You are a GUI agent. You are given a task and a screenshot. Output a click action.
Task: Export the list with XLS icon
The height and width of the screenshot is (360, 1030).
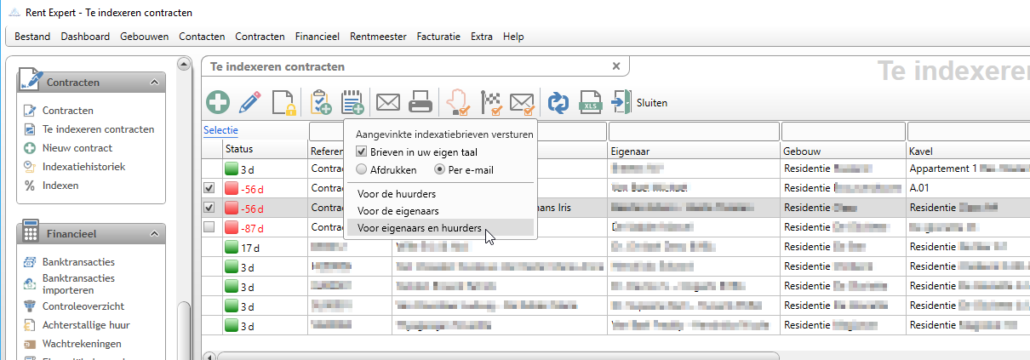pos(589,102)
